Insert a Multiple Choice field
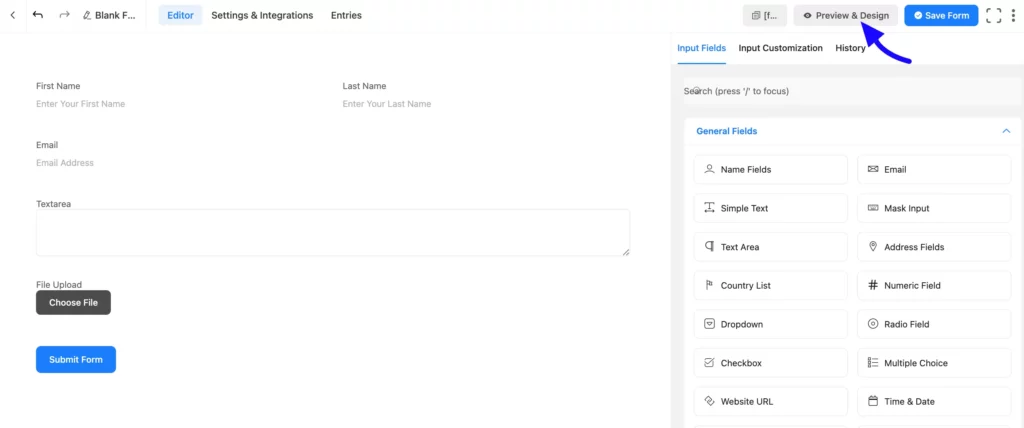Image resolution: width=1024 pixels, height=428 pixels. click(x=933, y=363)
